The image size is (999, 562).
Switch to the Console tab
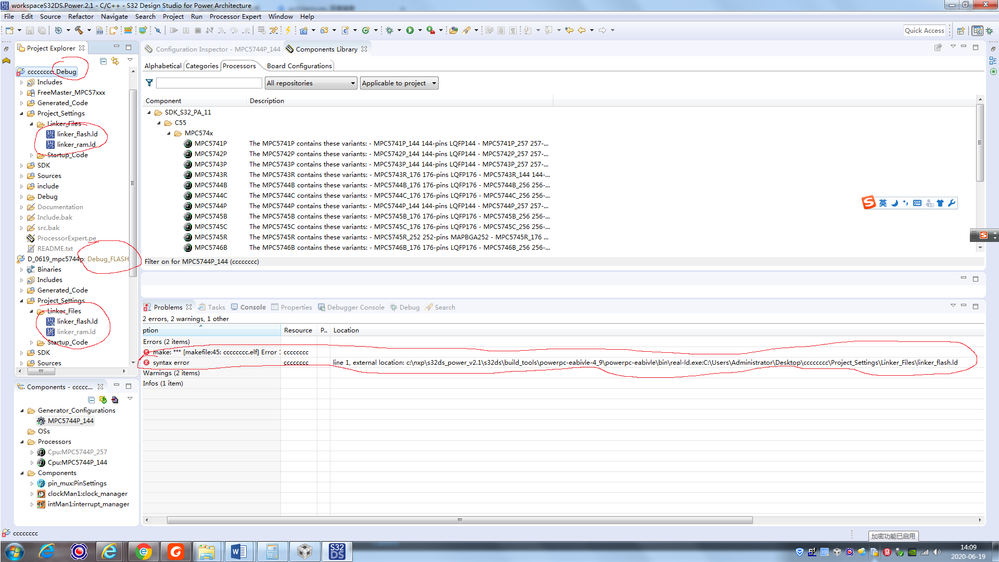click(248, 307)
